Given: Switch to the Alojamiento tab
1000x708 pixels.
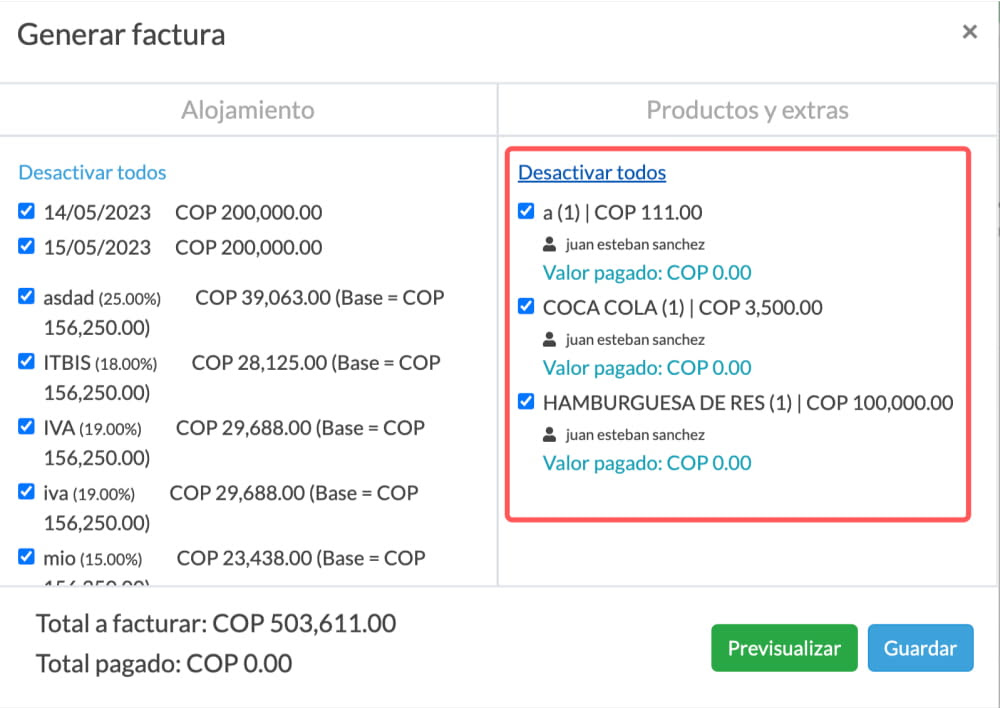Looking at the screenshot, I should [248, 110].
